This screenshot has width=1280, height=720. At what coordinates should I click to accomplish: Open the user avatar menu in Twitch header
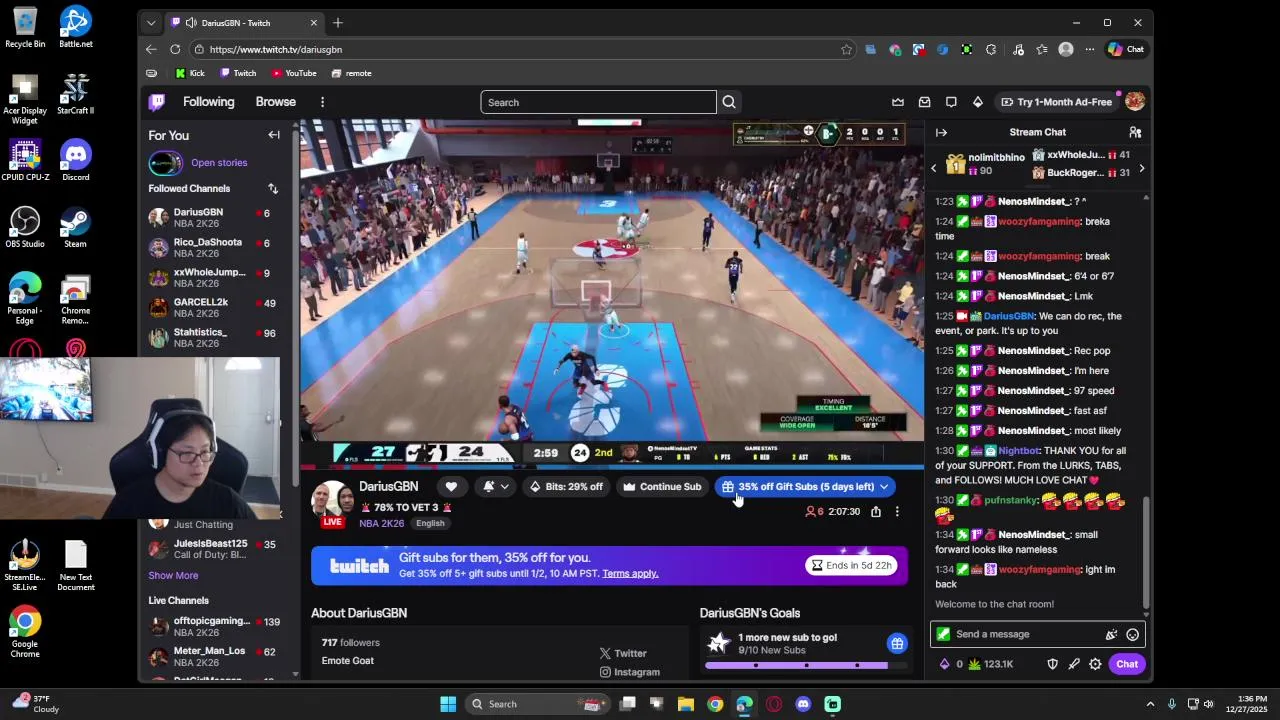(x=1135, y=102)
